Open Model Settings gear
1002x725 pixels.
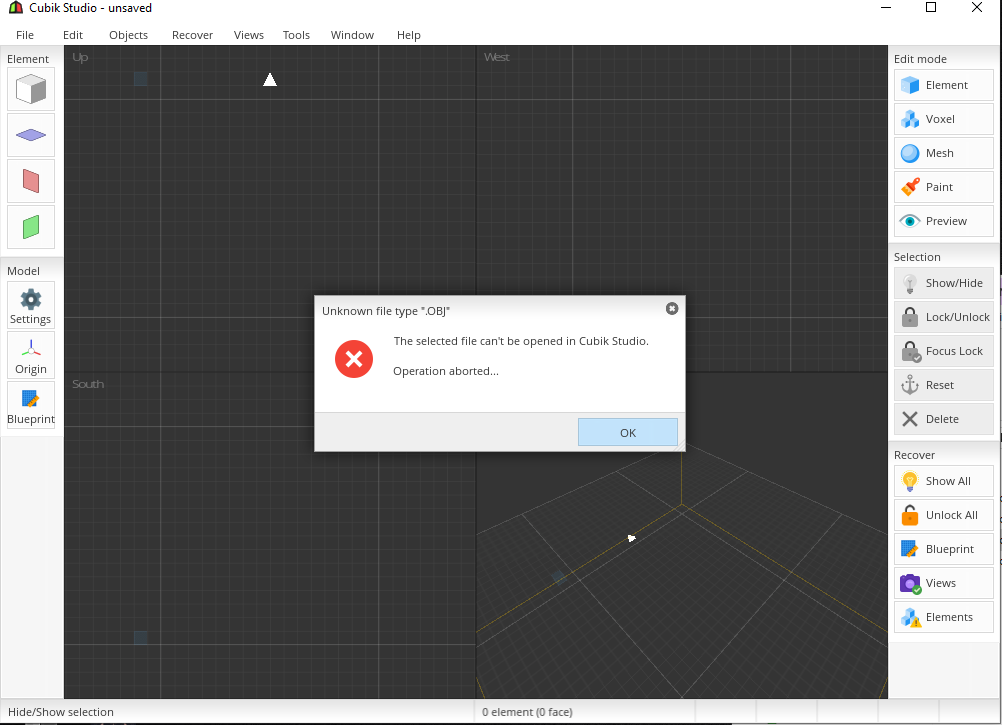31,305
